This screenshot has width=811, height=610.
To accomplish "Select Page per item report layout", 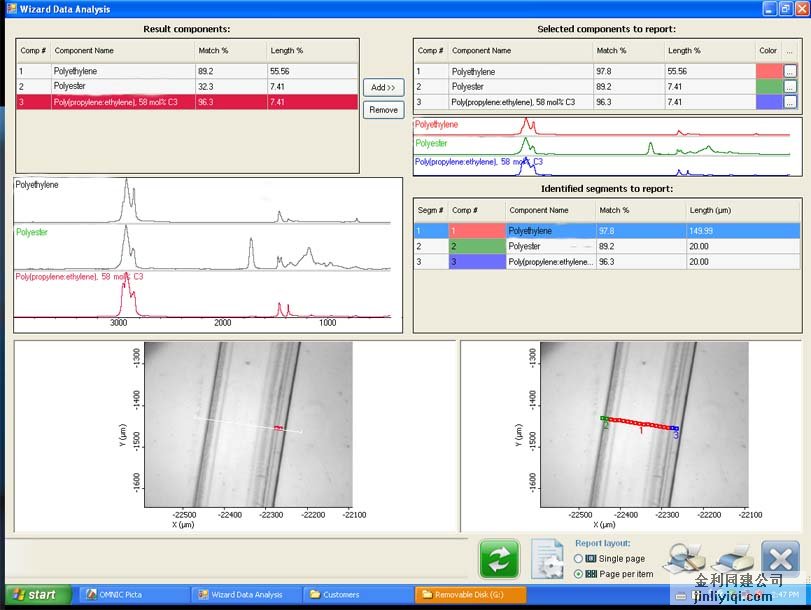I will tap(579, 574).
